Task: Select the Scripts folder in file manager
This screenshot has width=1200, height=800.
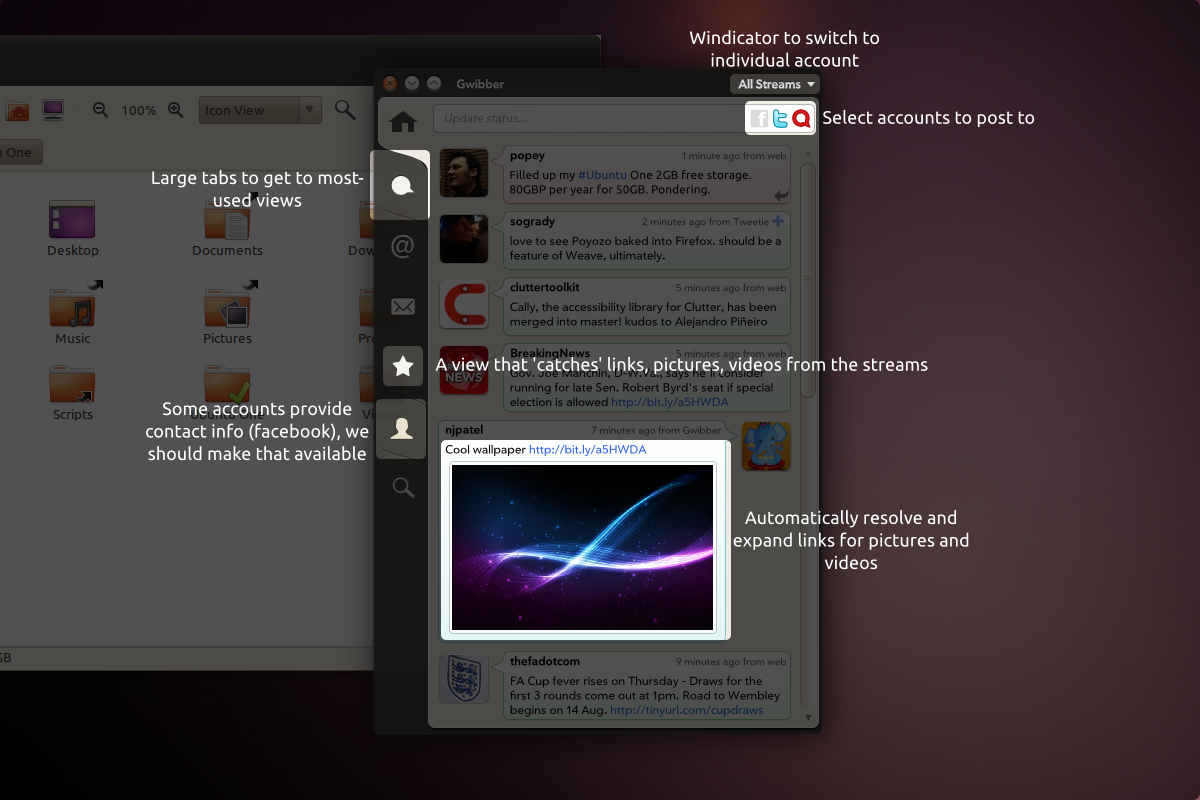Action: pos(72,392)
